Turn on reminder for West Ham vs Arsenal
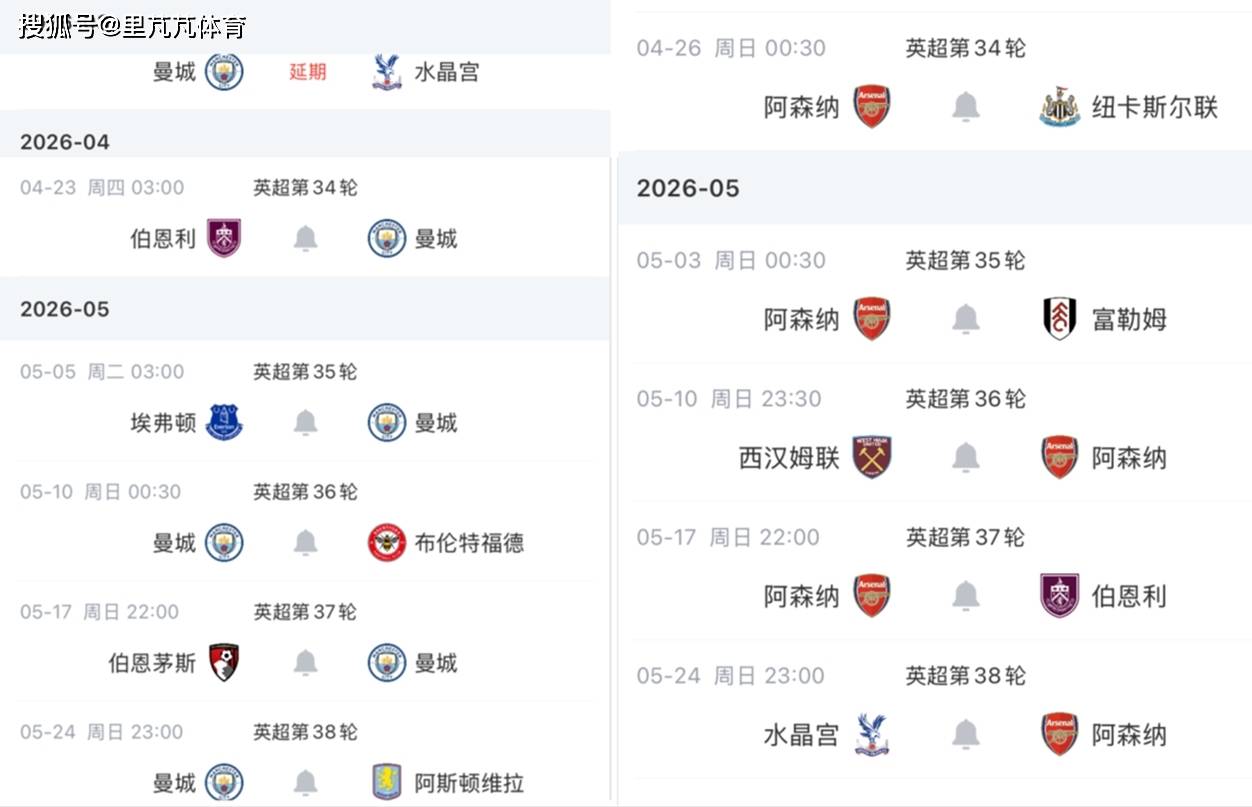 [x=965, y=457]
